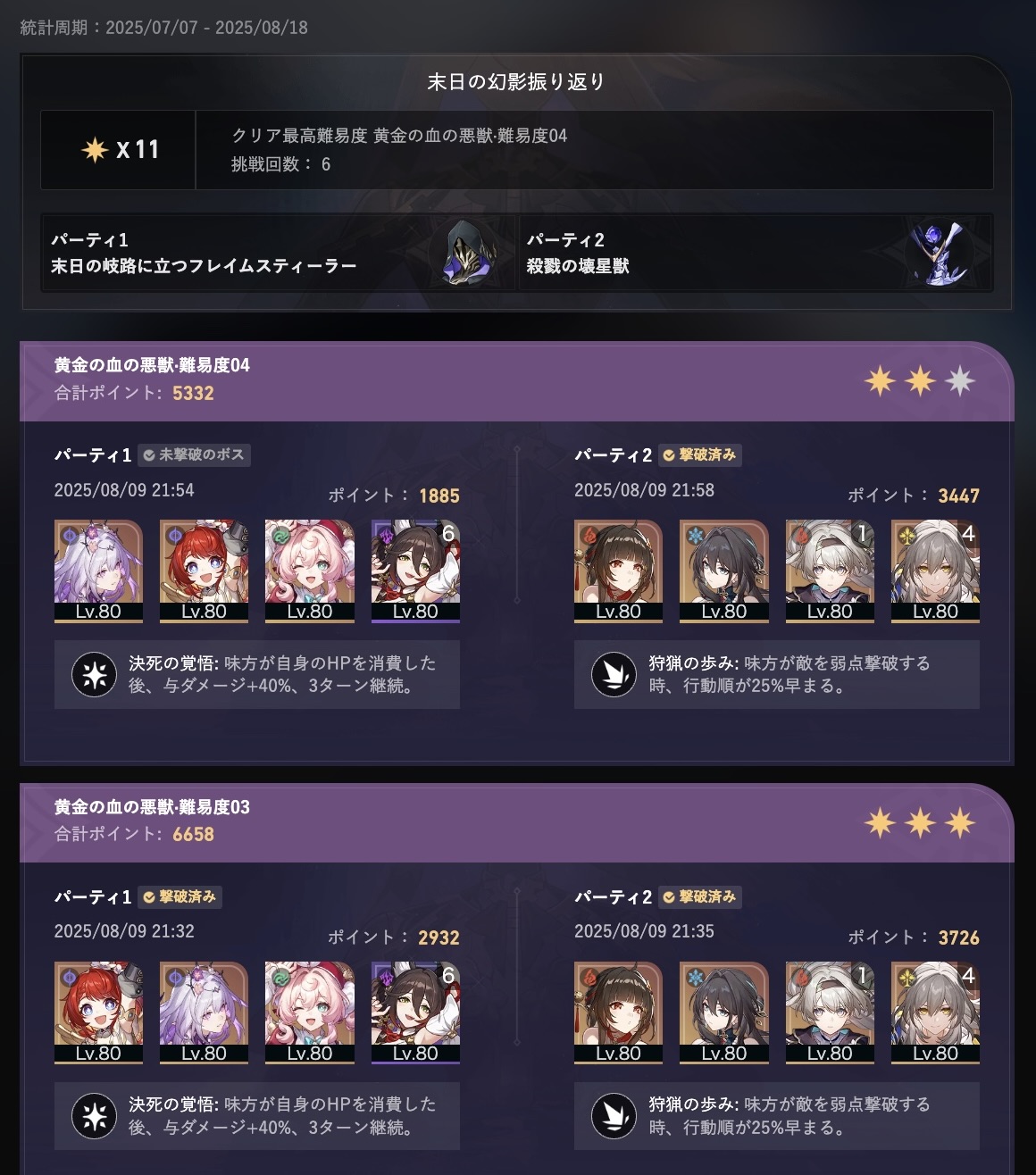Click the 狩猟の歩み buff icon in difficulty 03

pos(614,1116)
